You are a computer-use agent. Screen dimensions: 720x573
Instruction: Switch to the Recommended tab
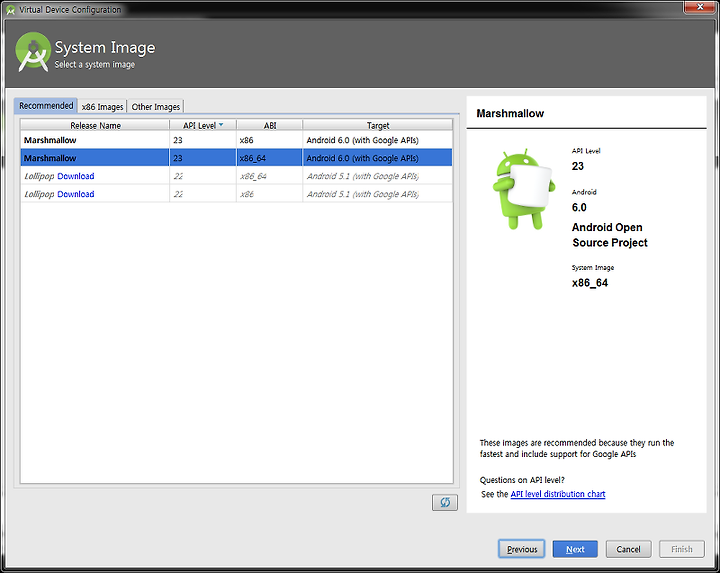click(x=46, y=106)
